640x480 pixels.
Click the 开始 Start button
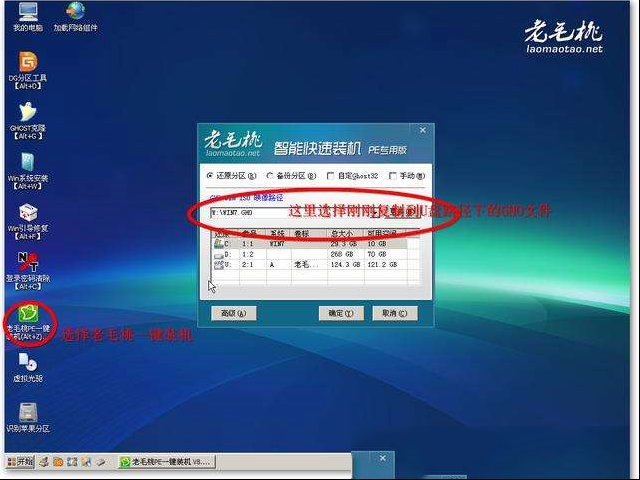click(x=20, y=462)
